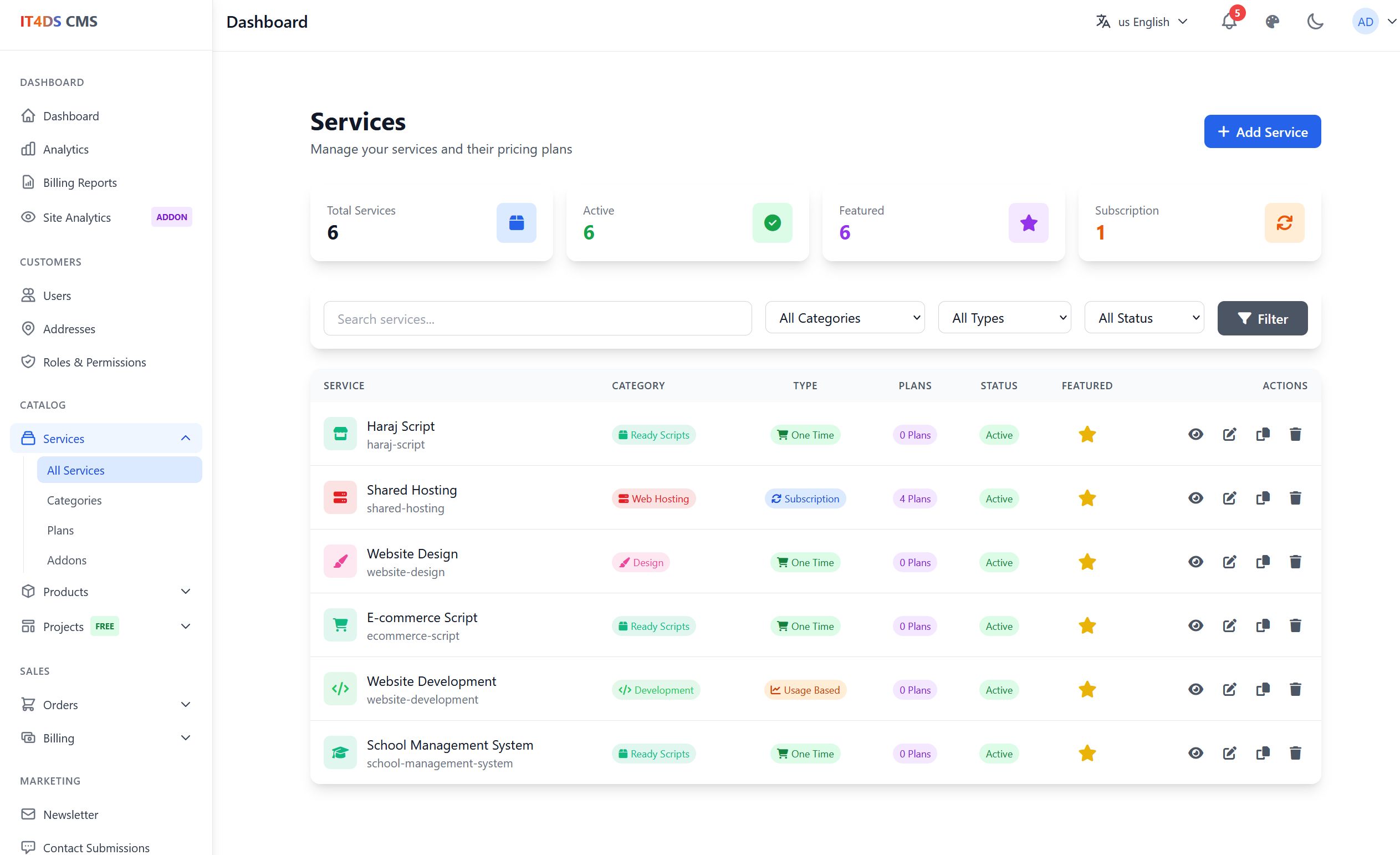Viewport: 1400px width, 855px height.
Task: Open Billing Reports in sidebar
Action: click(x=80, y=182)
